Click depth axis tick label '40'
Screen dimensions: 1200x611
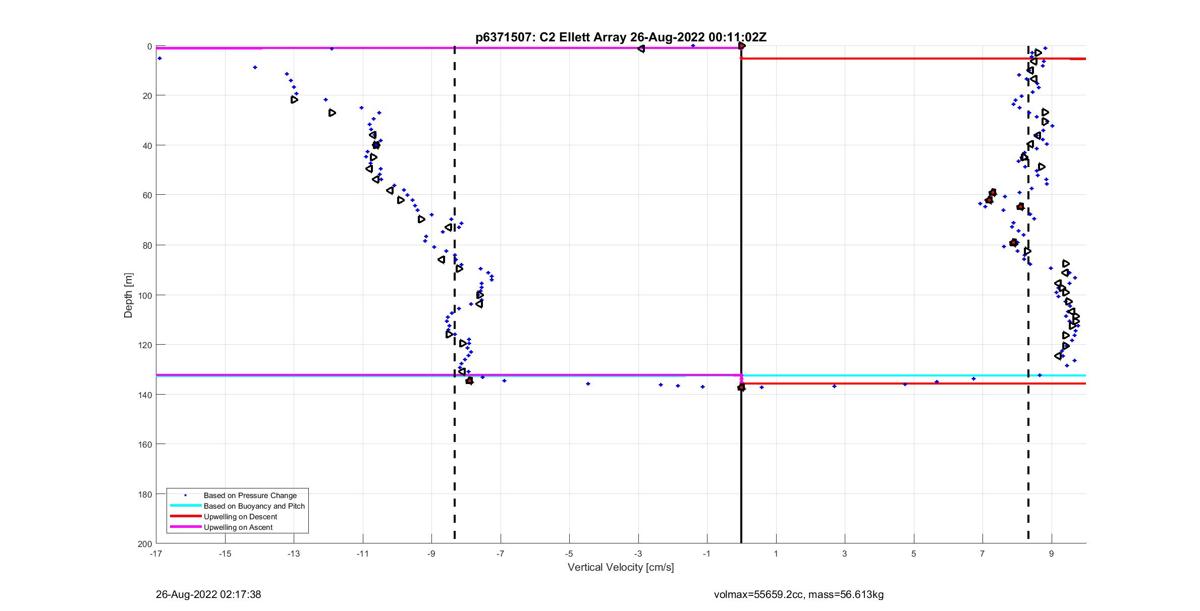pyautogui.click(x=146, y=145)
